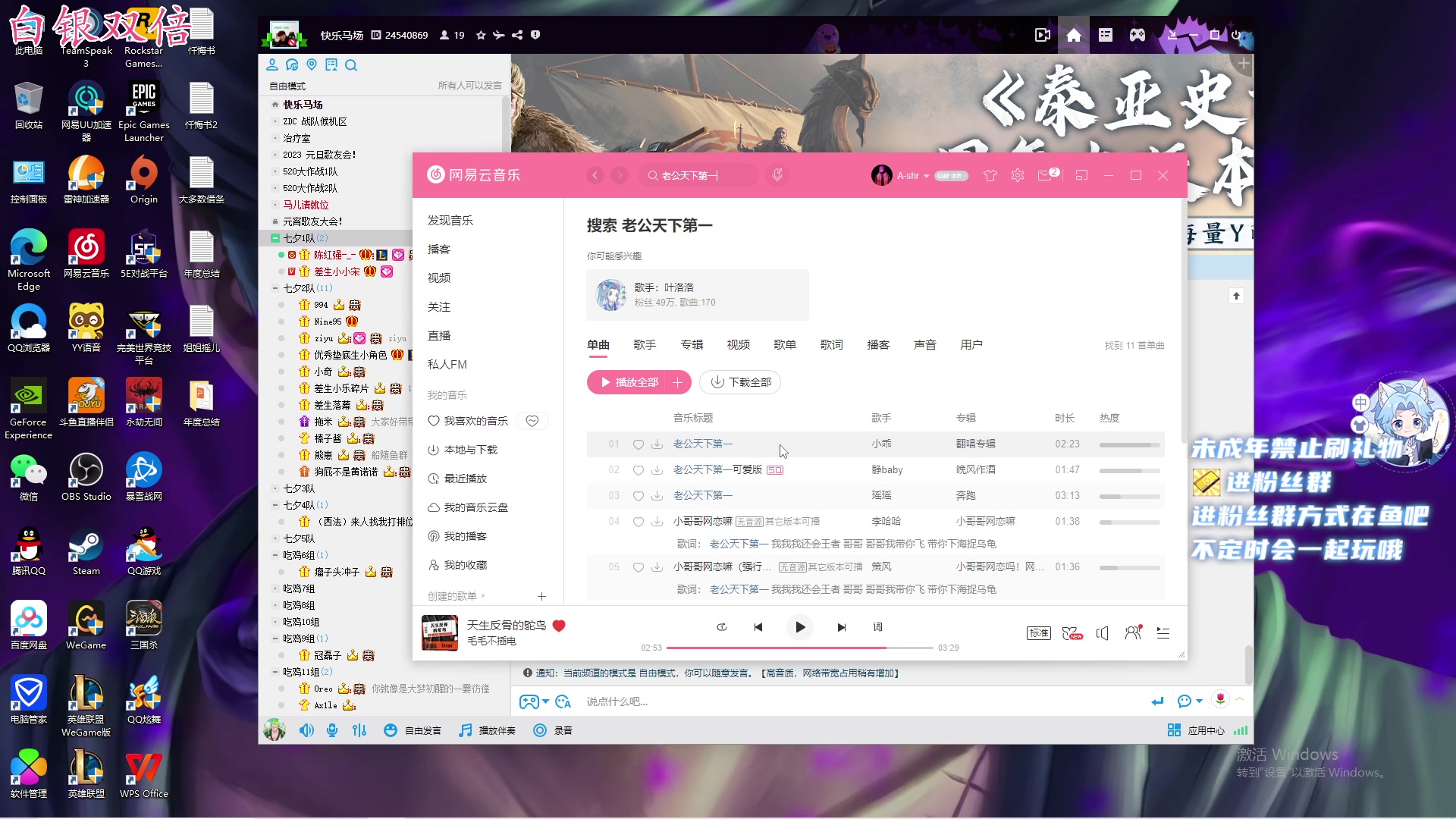
Task: Open the search magnifier in YY channel panel
Action: point(351,66)
